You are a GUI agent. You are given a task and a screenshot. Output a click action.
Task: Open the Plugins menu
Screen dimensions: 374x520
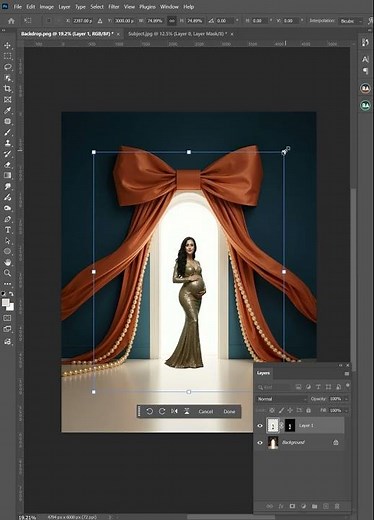pos(147,7)
